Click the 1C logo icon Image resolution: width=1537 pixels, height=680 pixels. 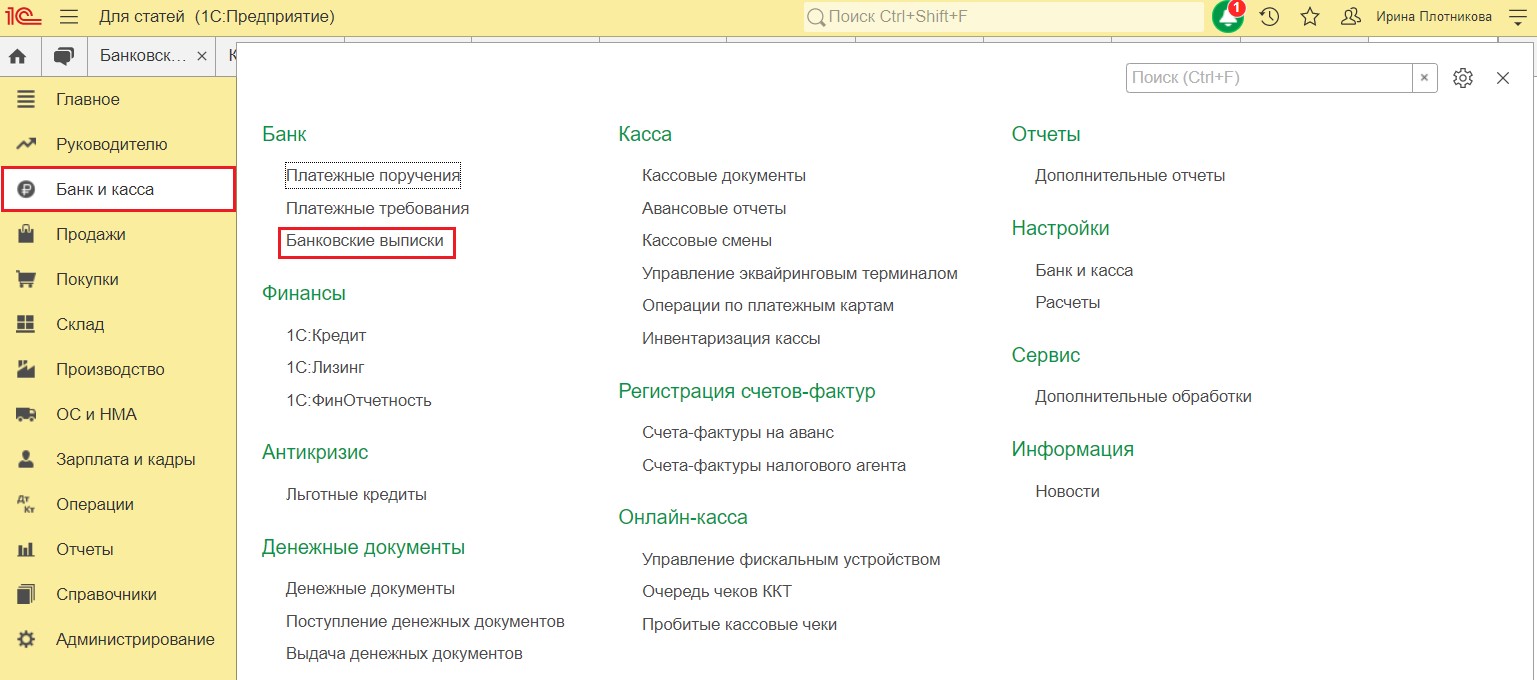point(22,17)
